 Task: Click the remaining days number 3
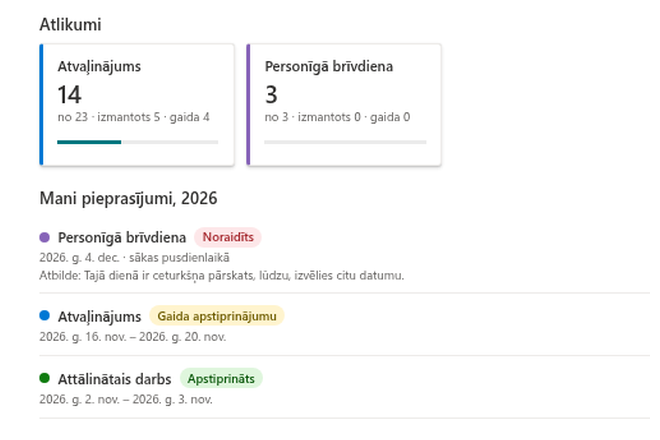(x=271, y=94)
